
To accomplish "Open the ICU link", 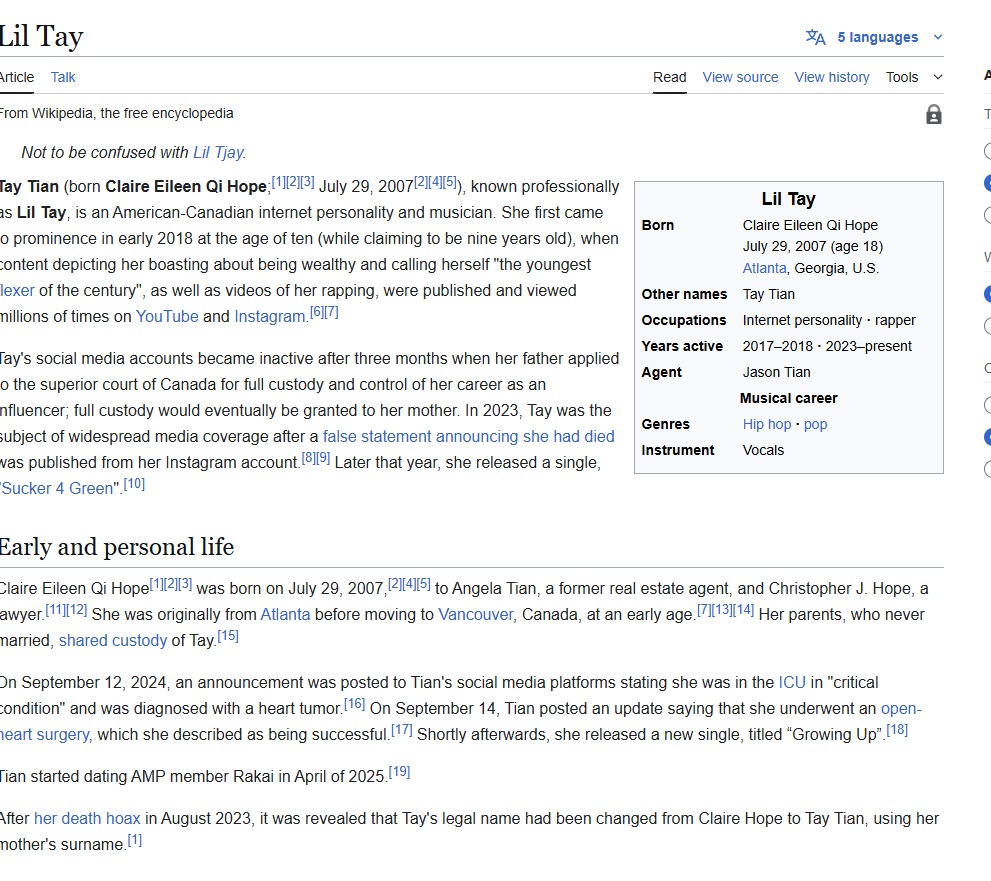I will point(792,683).
